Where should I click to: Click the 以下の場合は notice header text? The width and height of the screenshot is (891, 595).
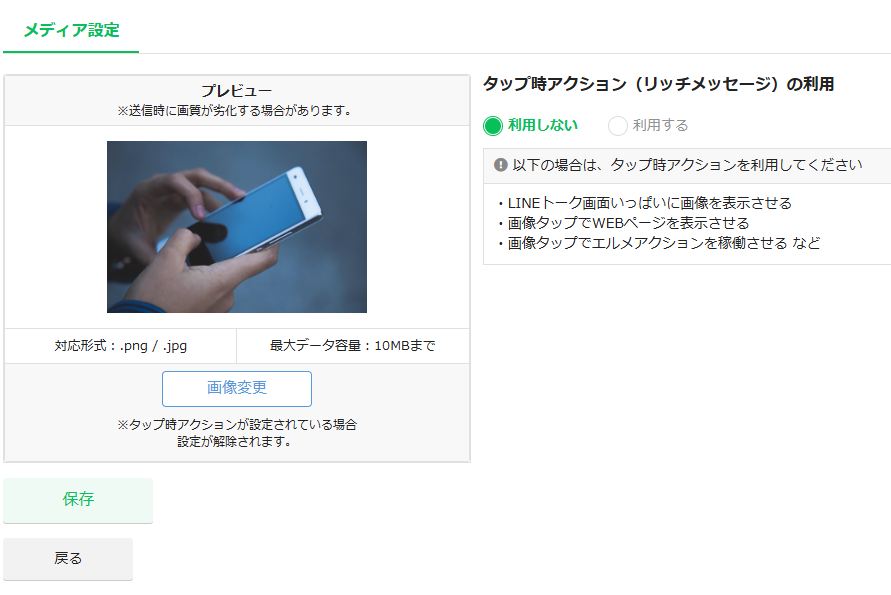tap(688, 165)
